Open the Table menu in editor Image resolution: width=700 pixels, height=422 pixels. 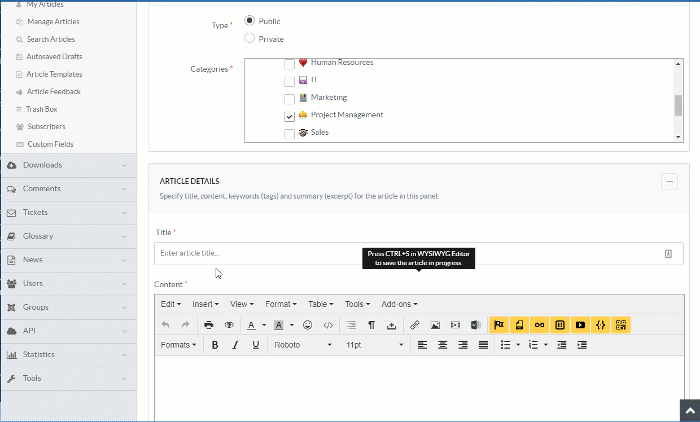tap(322, 304)
